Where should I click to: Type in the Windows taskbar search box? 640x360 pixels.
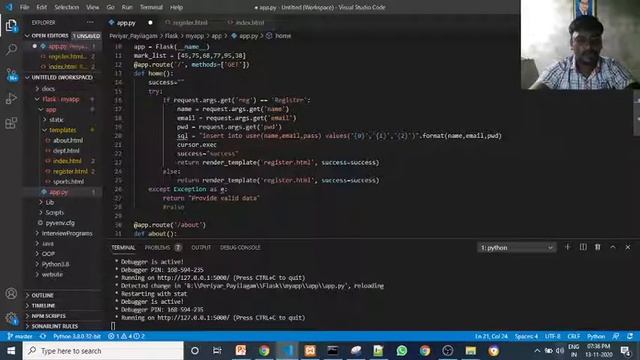(103, 351)
